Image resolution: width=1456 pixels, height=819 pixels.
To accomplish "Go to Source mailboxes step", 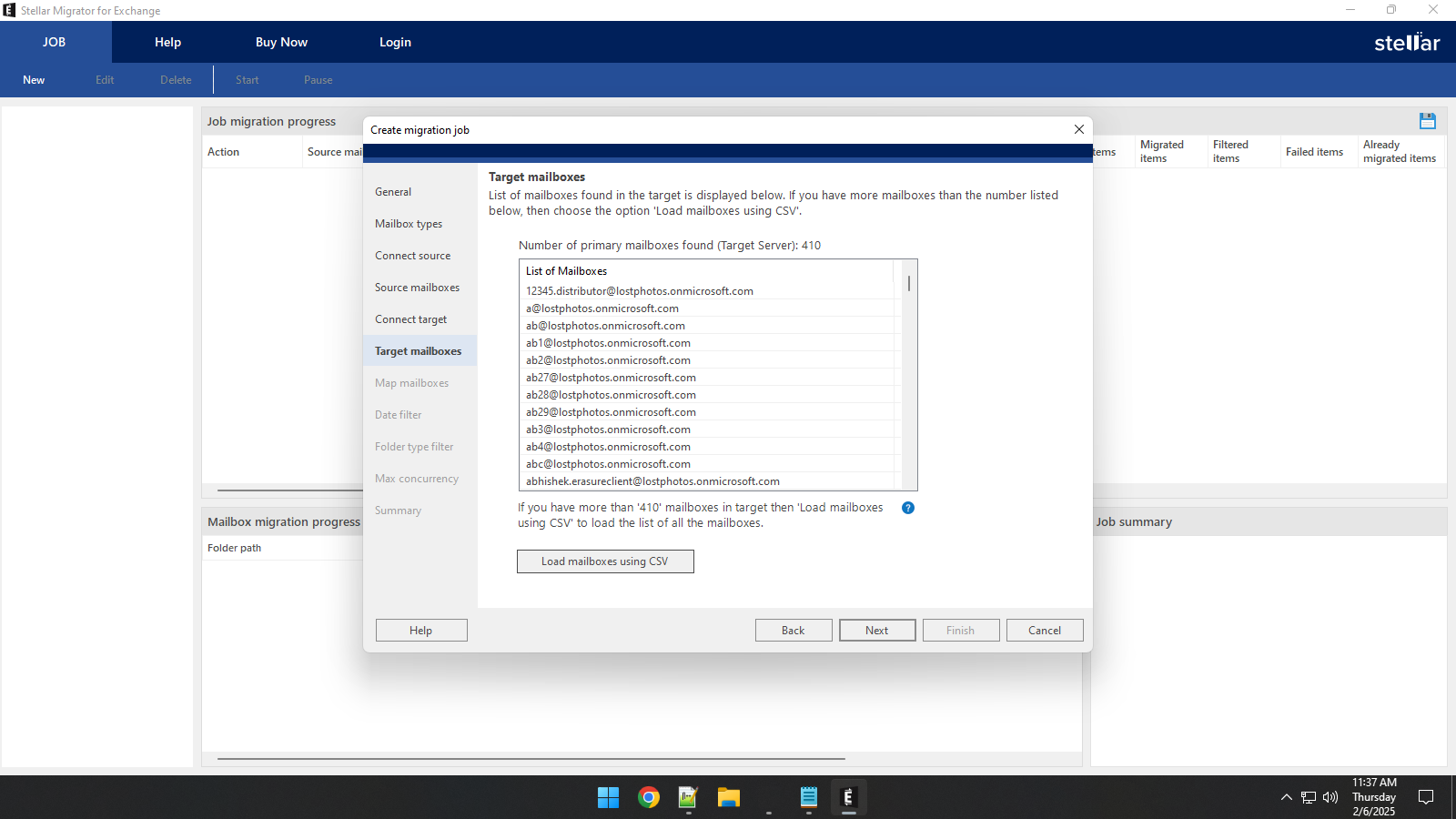I will pyautogui.click(x=420, y=288).
